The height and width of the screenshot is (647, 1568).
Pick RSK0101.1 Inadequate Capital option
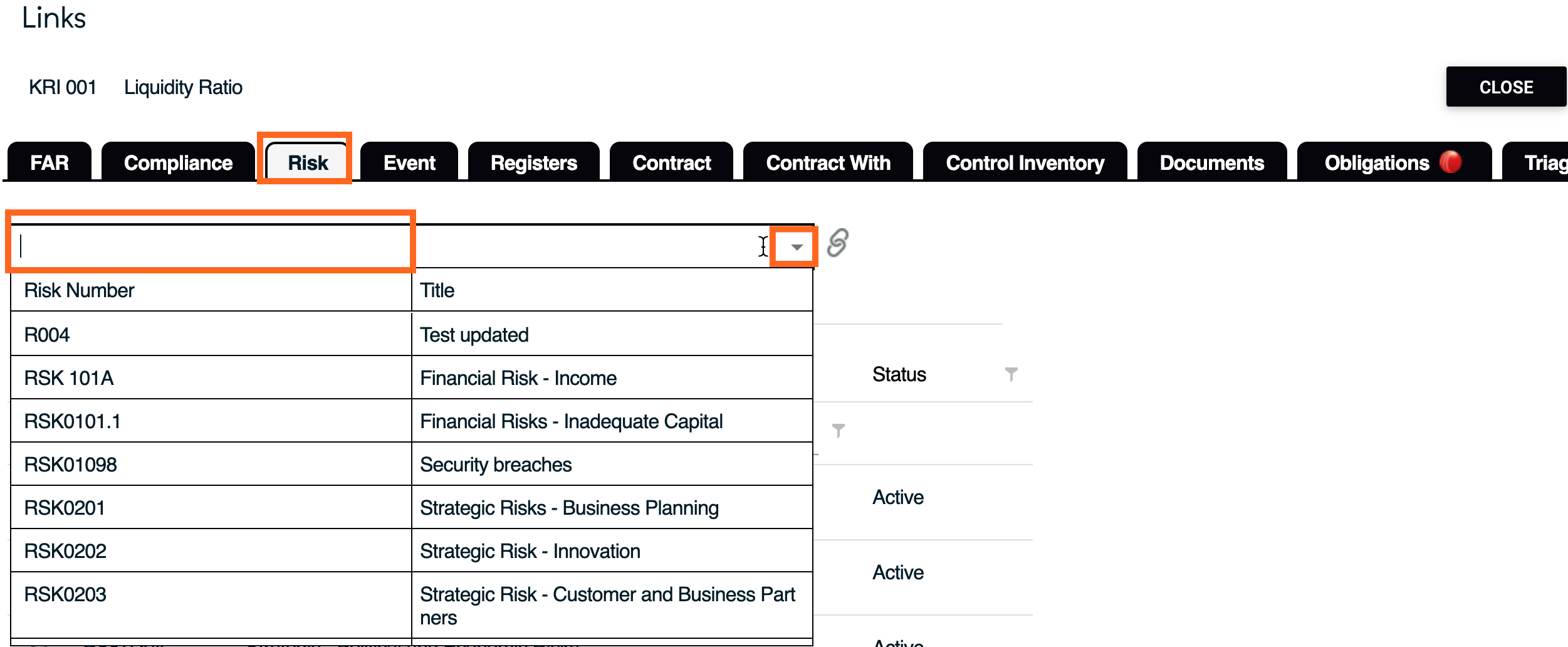(x=412, y=421)
